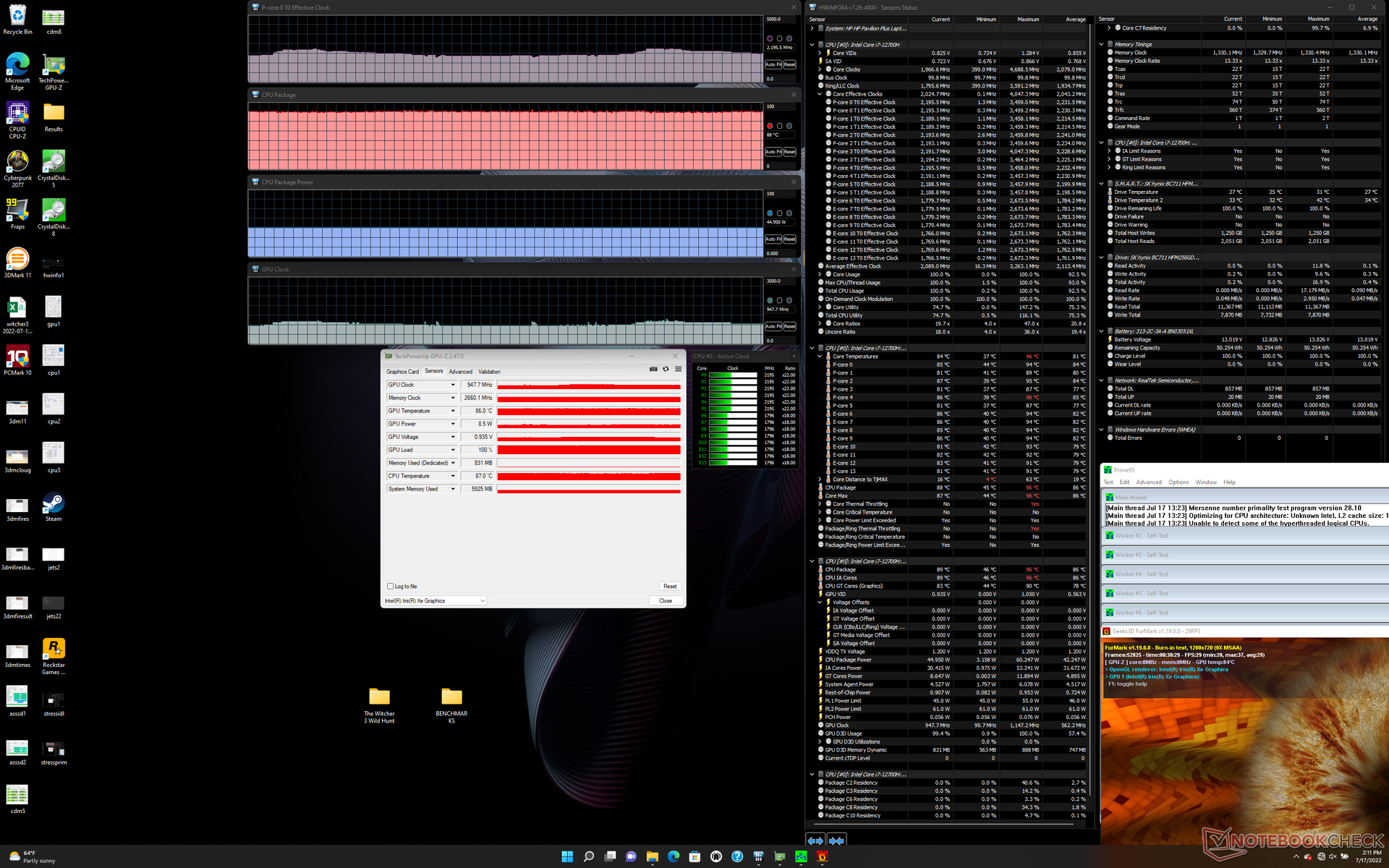Collapse Core Effective Clocks tree node
The height and width of the screenshot is (868, 1389).
point(820,94)
